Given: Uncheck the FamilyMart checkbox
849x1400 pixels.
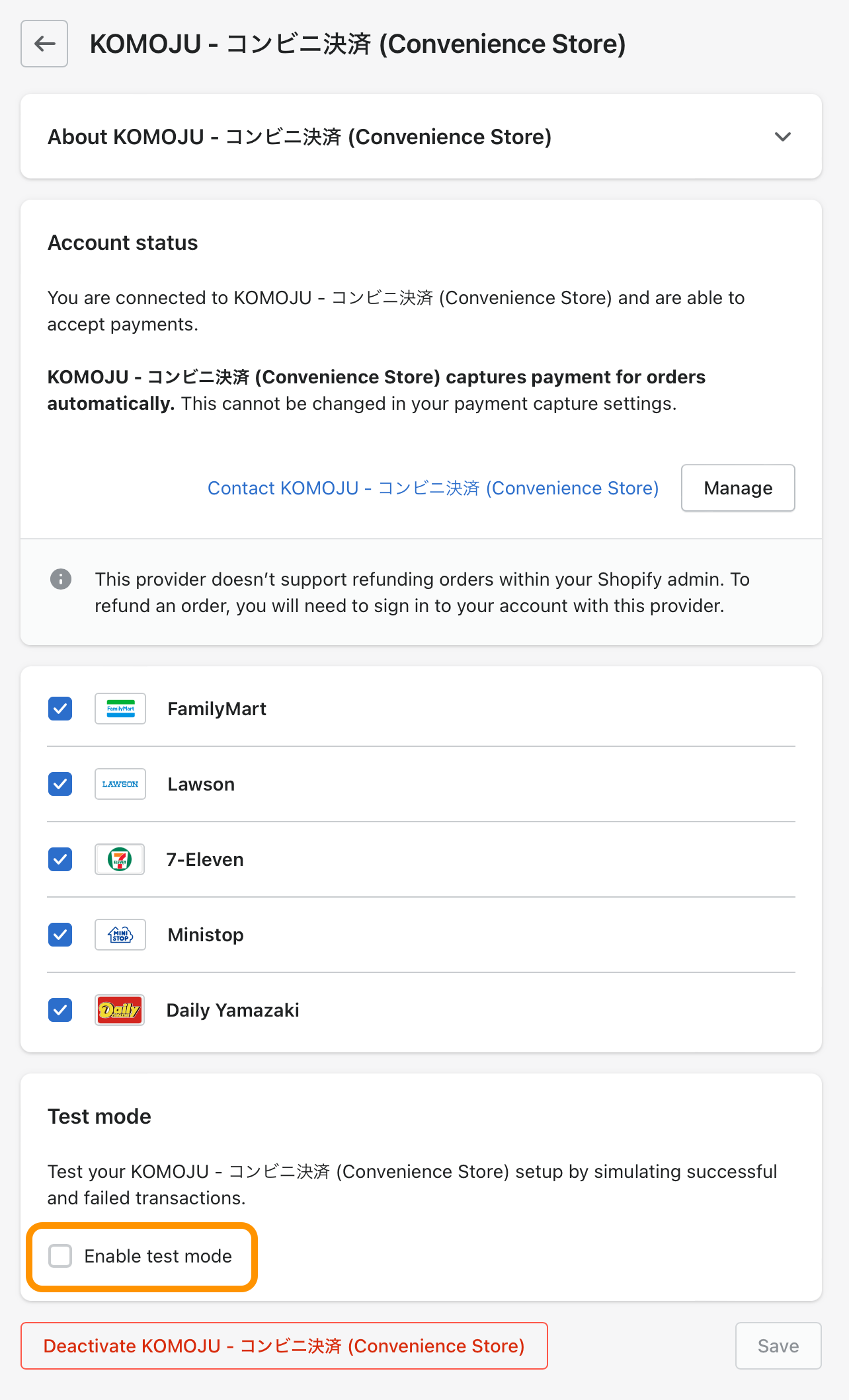Looking at the screenshot, I should (x=60, y=709).
